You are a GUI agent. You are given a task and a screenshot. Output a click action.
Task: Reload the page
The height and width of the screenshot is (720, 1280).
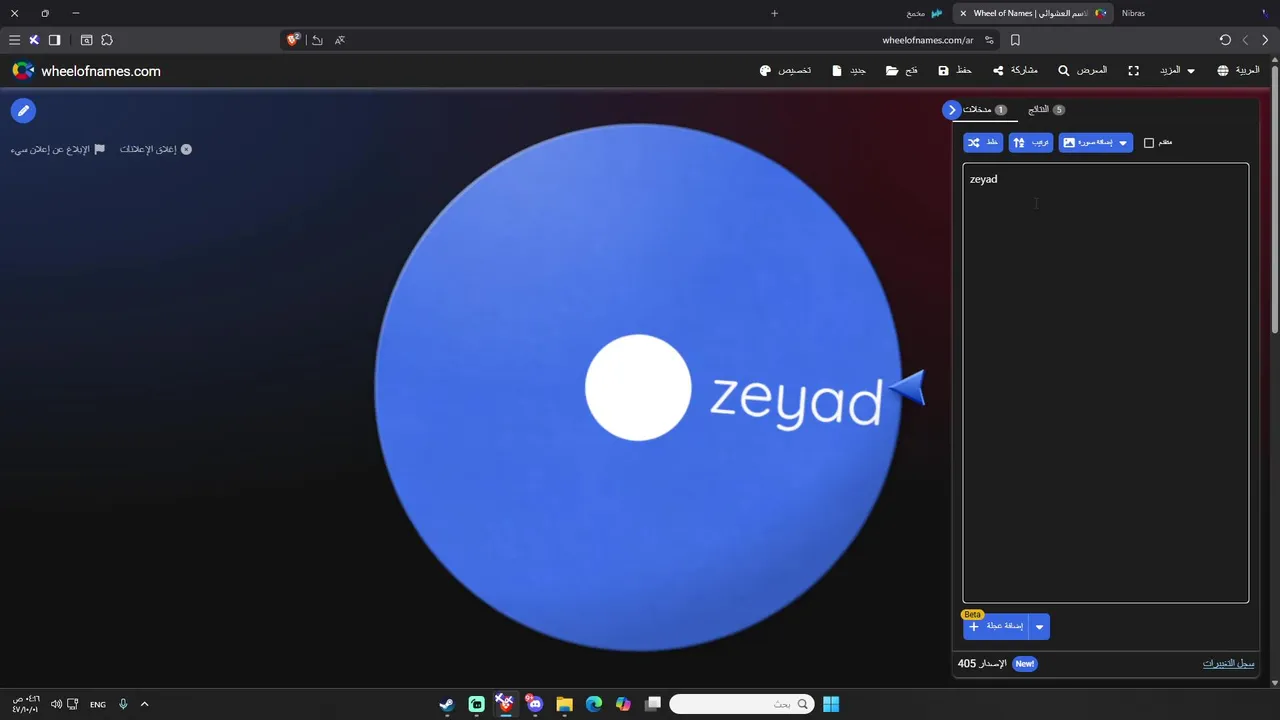pos(1225,40)
